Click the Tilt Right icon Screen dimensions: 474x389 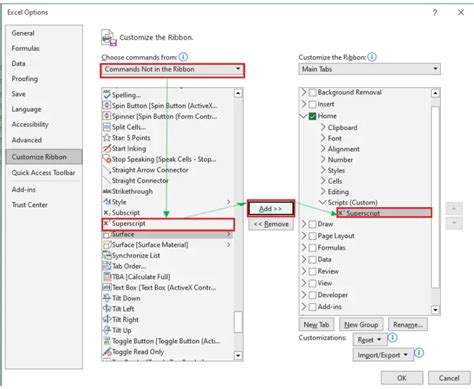107,319
